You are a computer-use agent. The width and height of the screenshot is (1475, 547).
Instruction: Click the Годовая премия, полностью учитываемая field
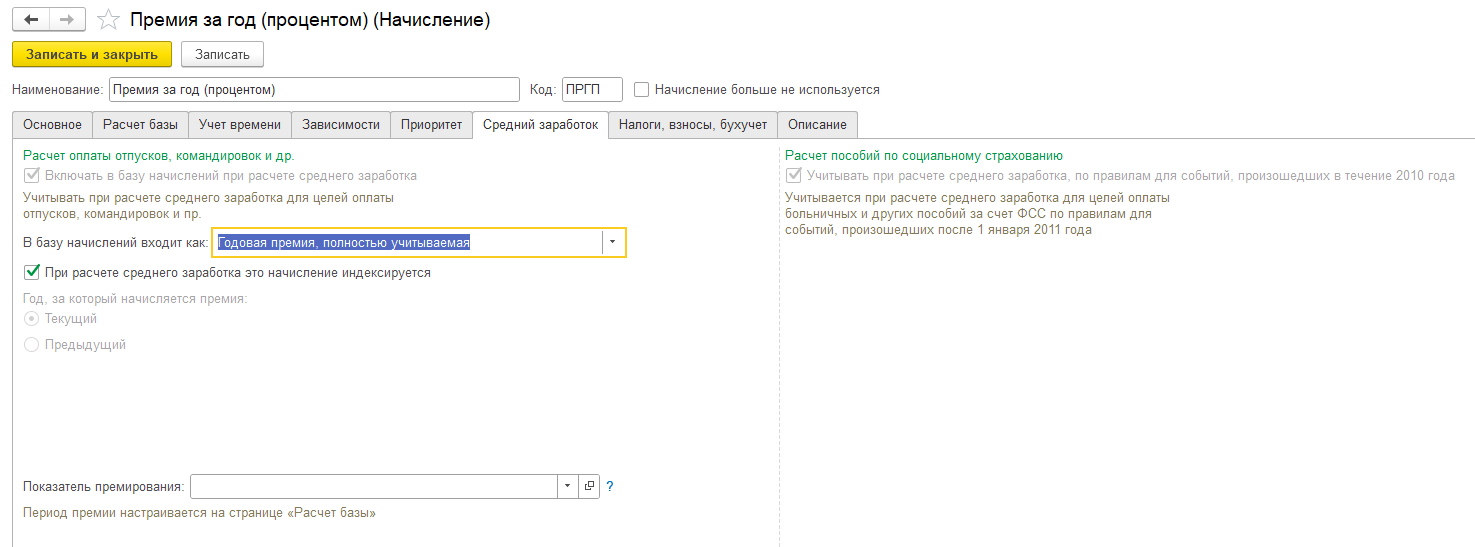pos(408,242)
